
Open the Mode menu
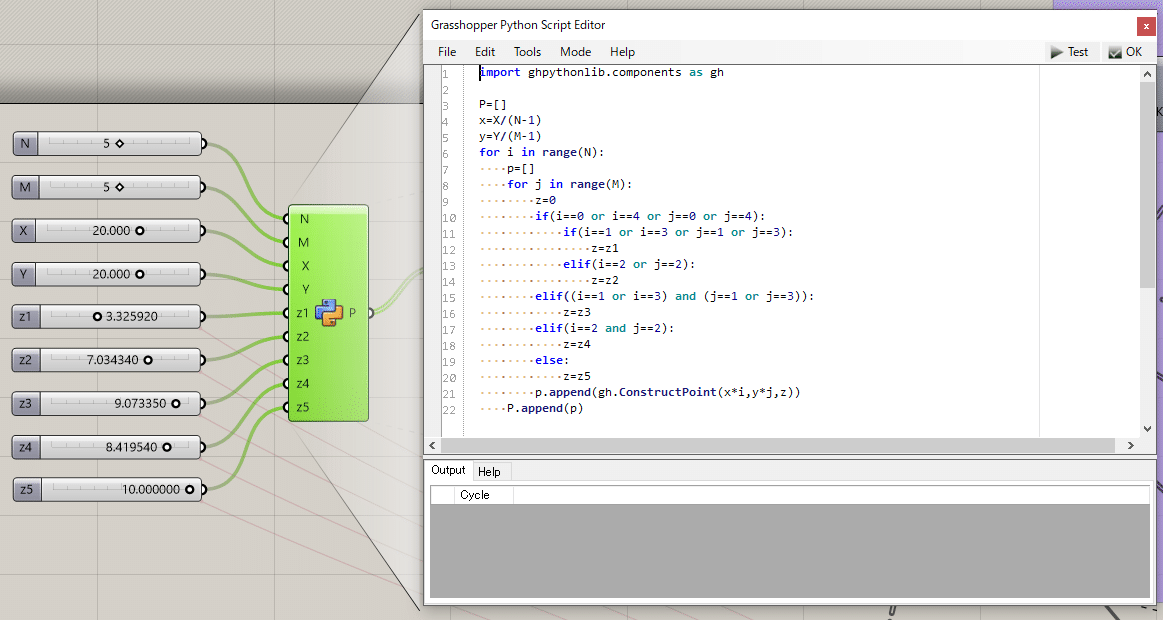tap(576, 52)
